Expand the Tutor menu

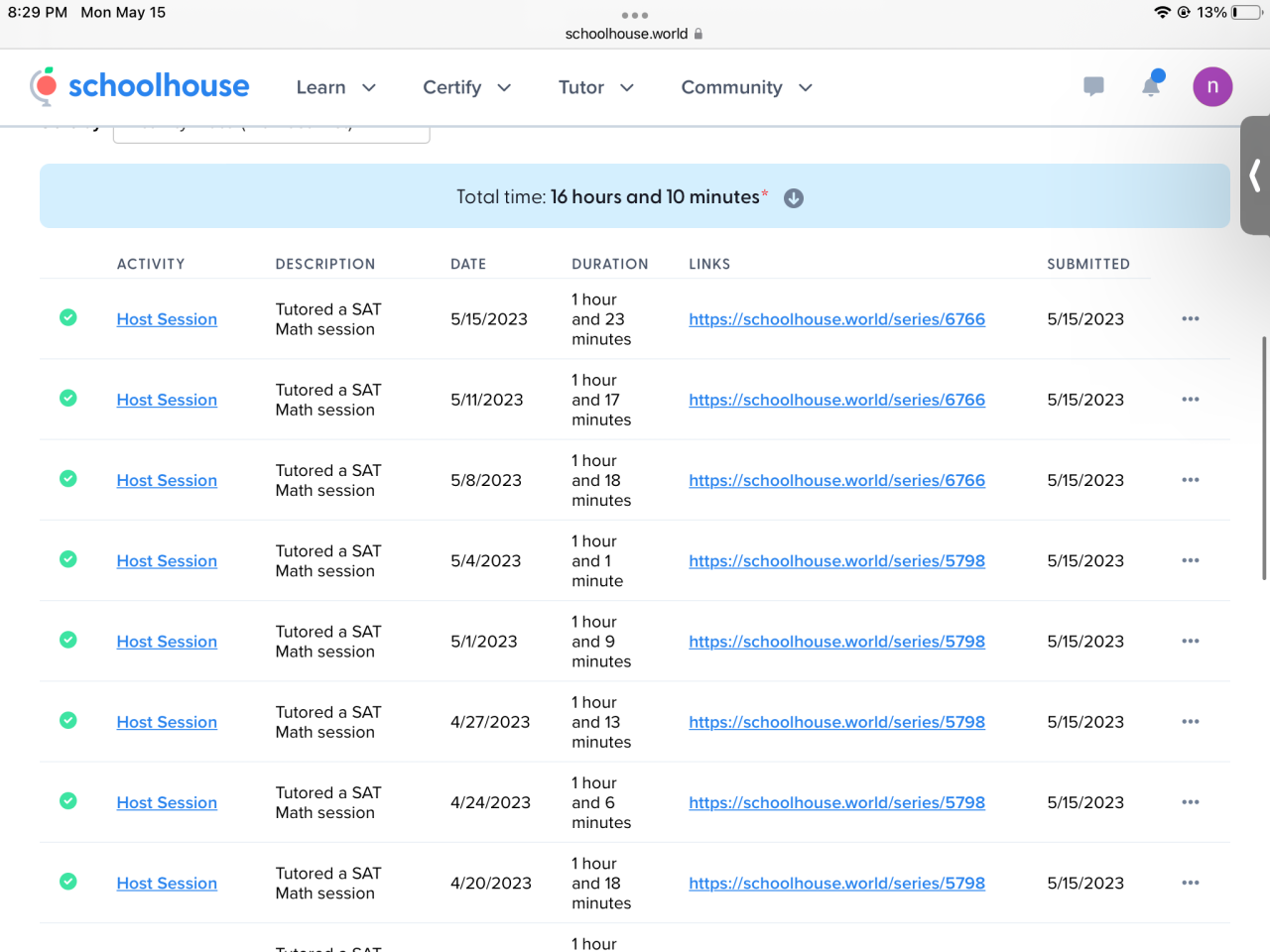(x=596, y=87)
